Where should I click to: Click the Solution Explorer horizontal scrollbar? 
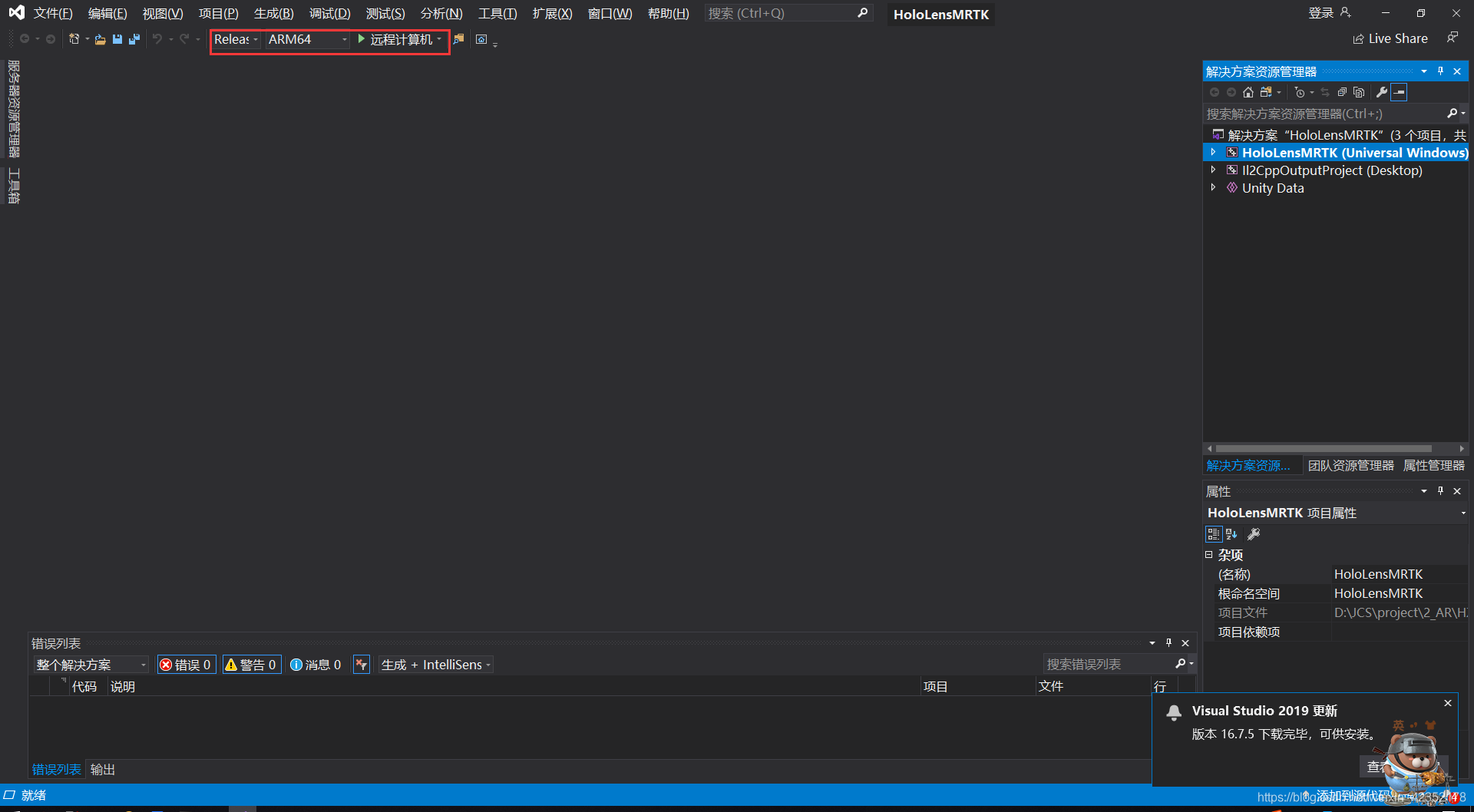pyautogui.click(x=1324, y=449)
